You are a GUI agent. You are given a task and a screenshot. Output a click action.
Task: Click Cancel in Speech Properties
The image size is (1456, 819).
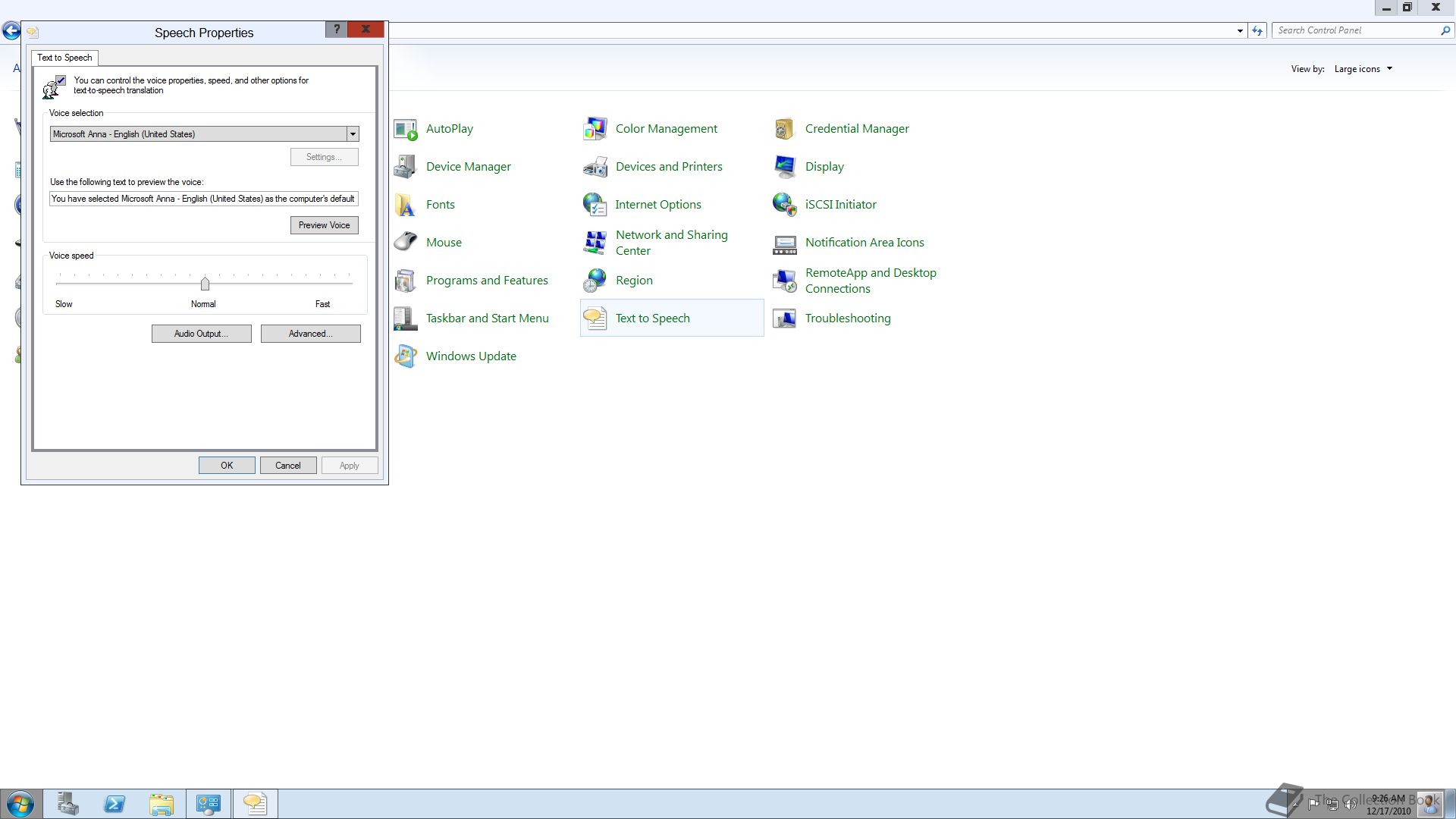tap(288, 466)
